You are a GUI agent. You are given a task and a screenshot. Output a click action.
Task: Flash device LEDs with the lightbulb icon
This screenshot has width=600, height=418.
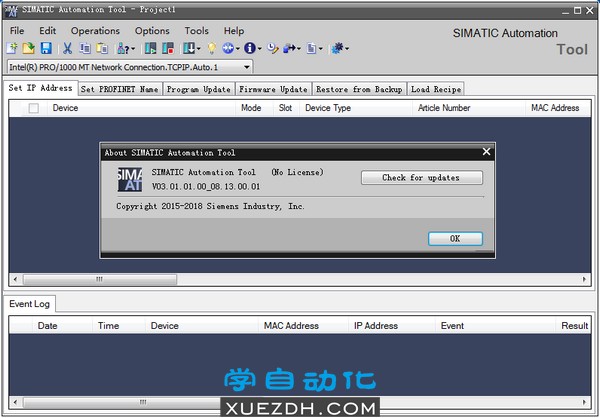pyautogui.click(x=212, y=48)
